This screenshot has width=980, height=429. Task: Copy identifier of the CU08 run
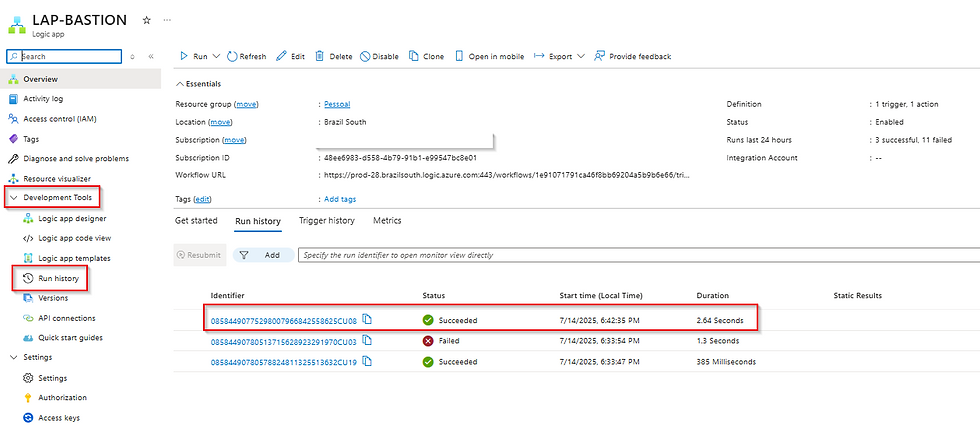368,320
